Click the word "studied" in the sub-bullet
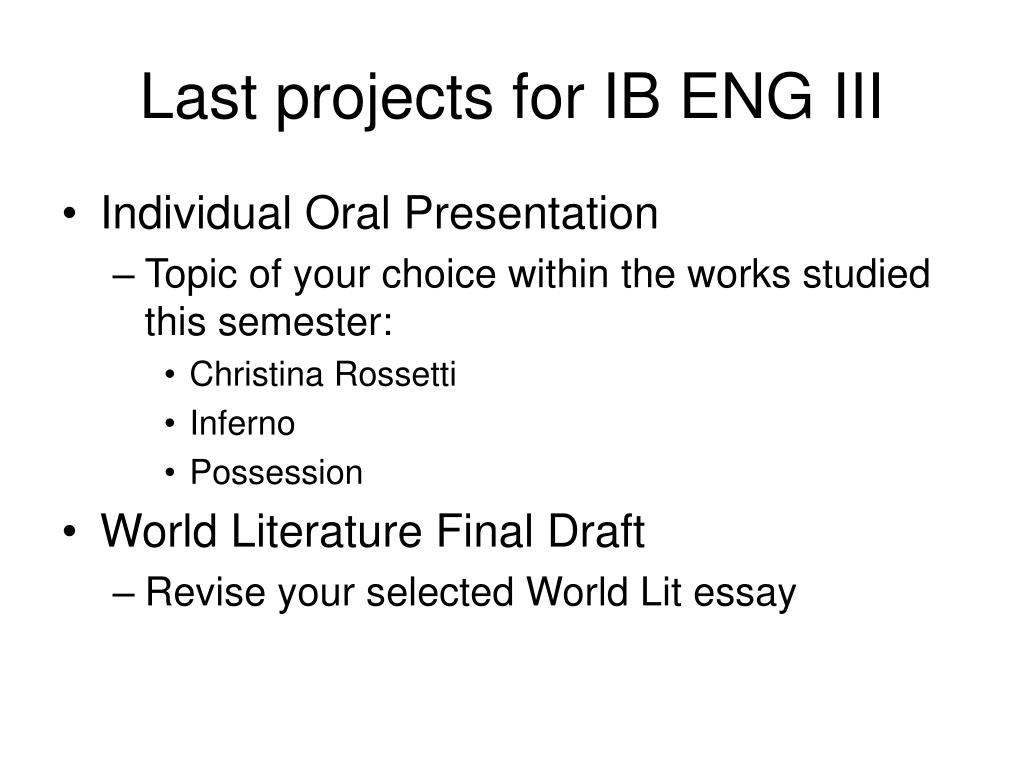1024x768 pixels. click(x=866, y=274)
